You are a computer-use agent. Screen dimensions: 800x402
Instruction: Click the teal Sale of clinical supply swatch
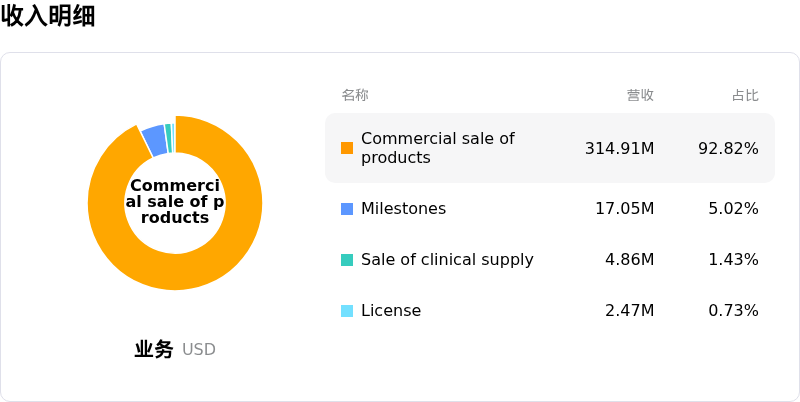click(347, 260)
